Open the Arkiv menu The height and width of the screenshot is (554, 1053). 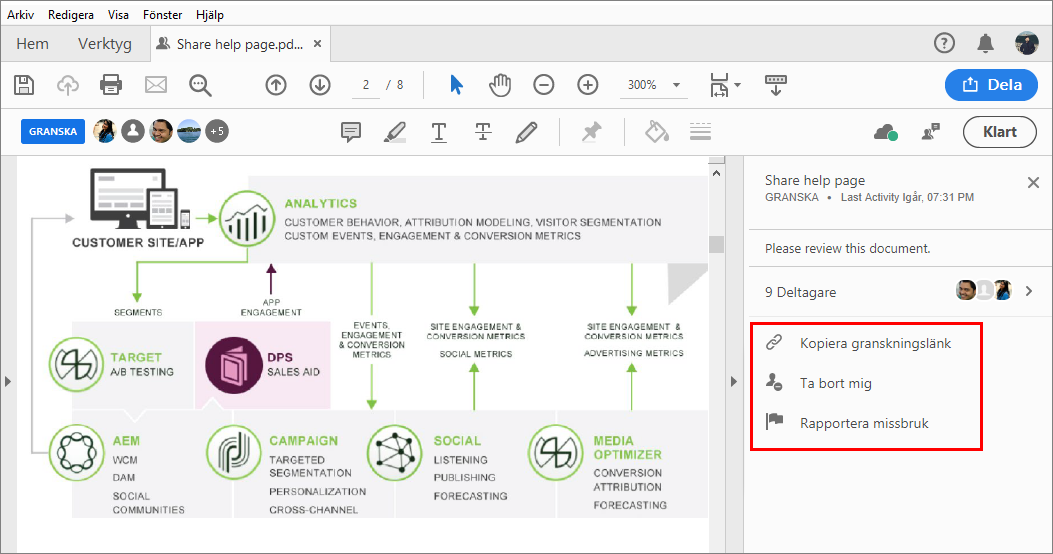[21, 14]
